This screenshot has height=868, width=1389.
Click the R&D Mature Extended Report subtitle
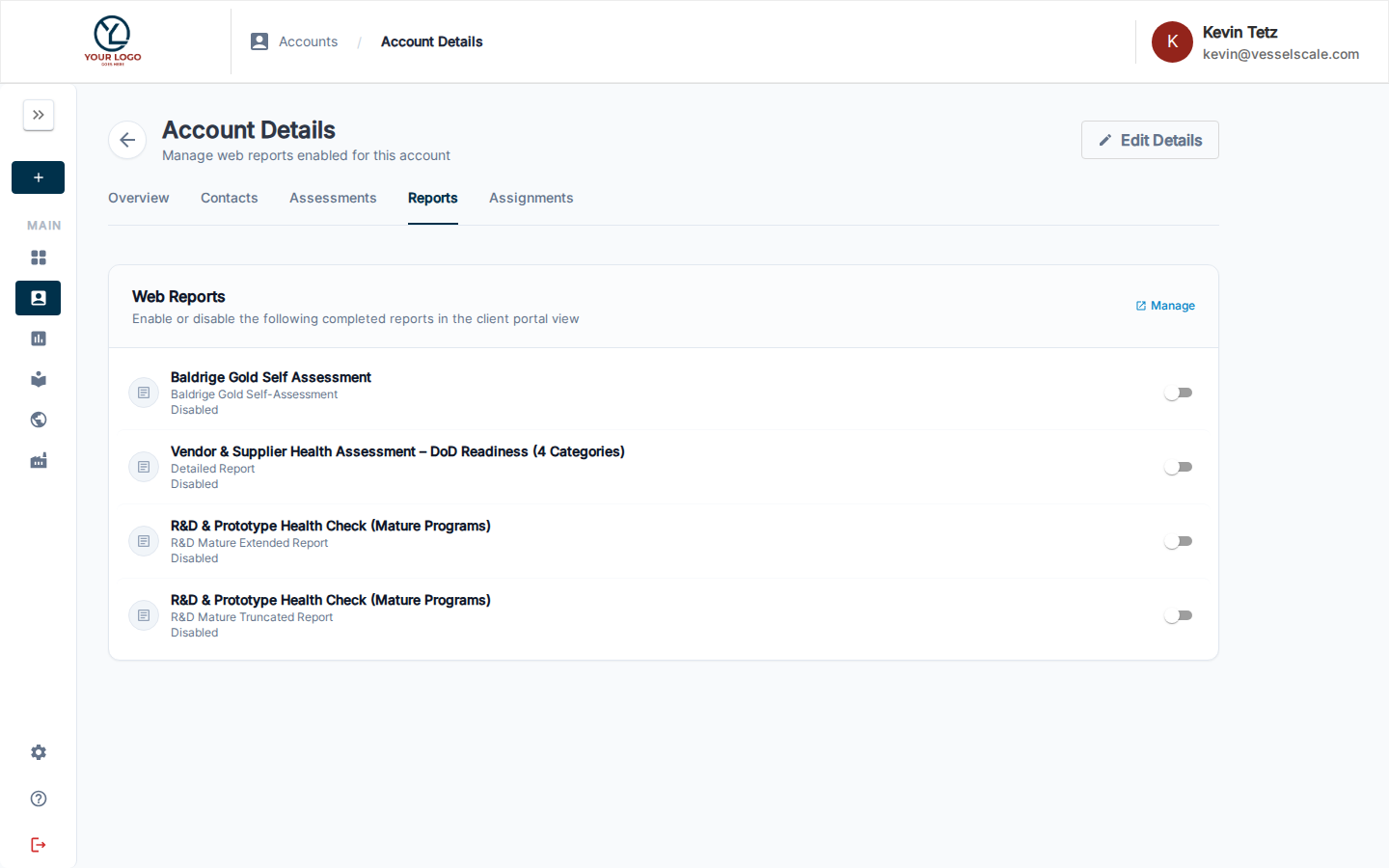(x=249, y=543)
